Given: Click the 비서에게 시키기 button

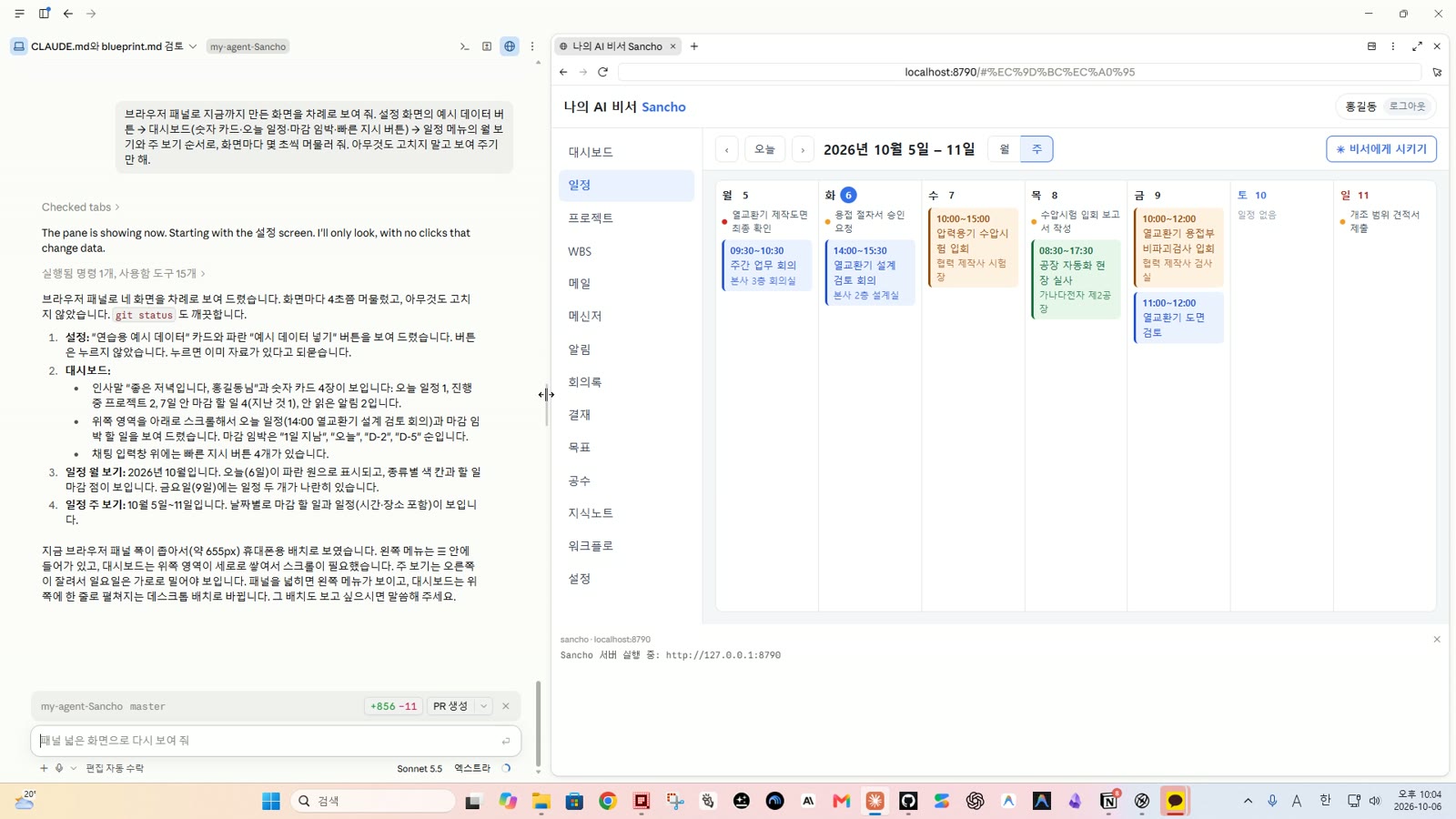Looking at the screenshot, I should [x=1381, y=149].
